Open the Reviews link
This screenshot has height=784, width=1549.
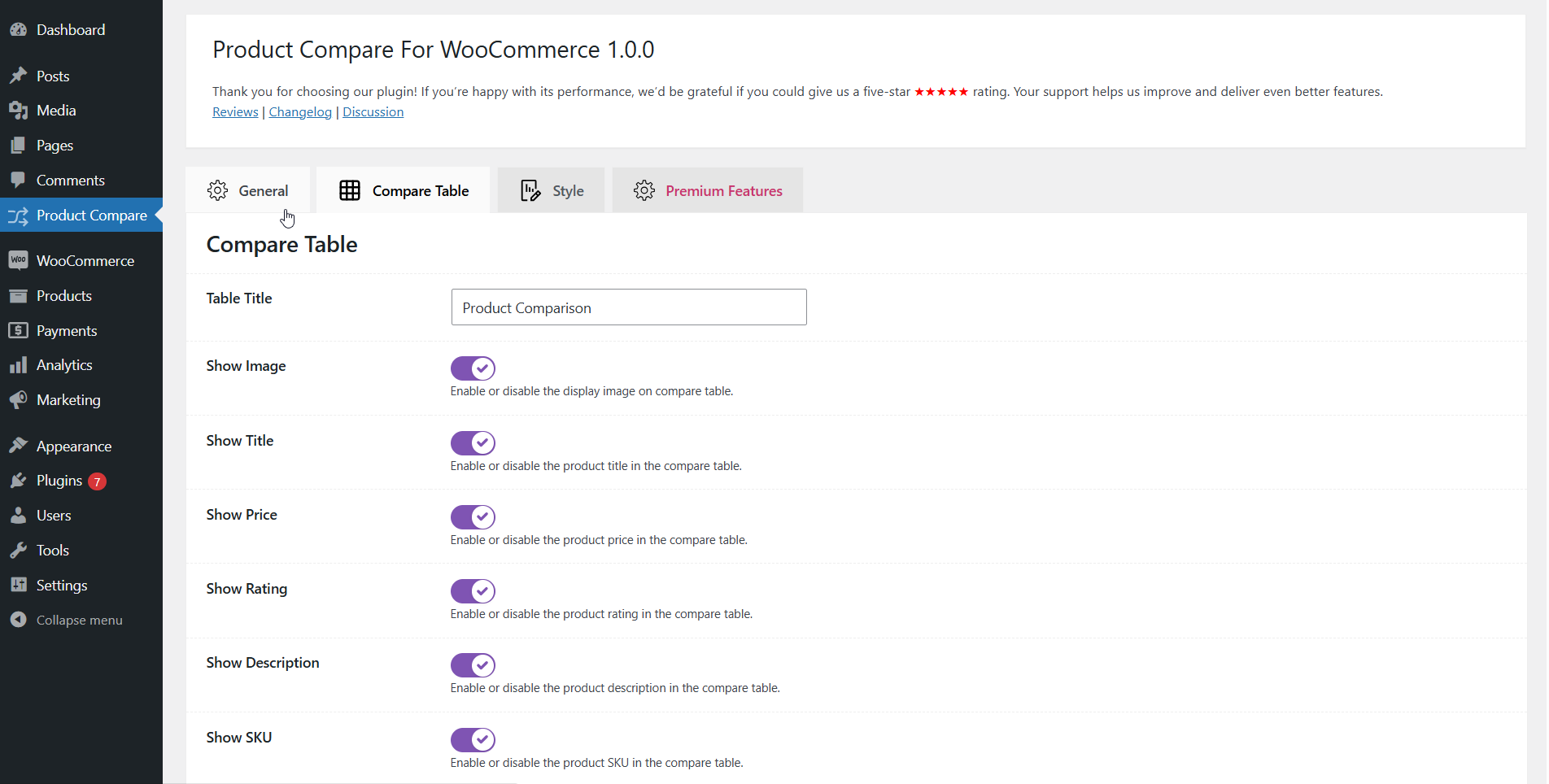235,112
